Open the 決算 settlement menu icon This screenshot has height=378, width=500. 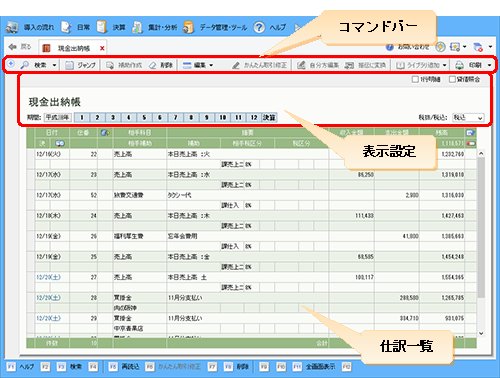[102, 27]
